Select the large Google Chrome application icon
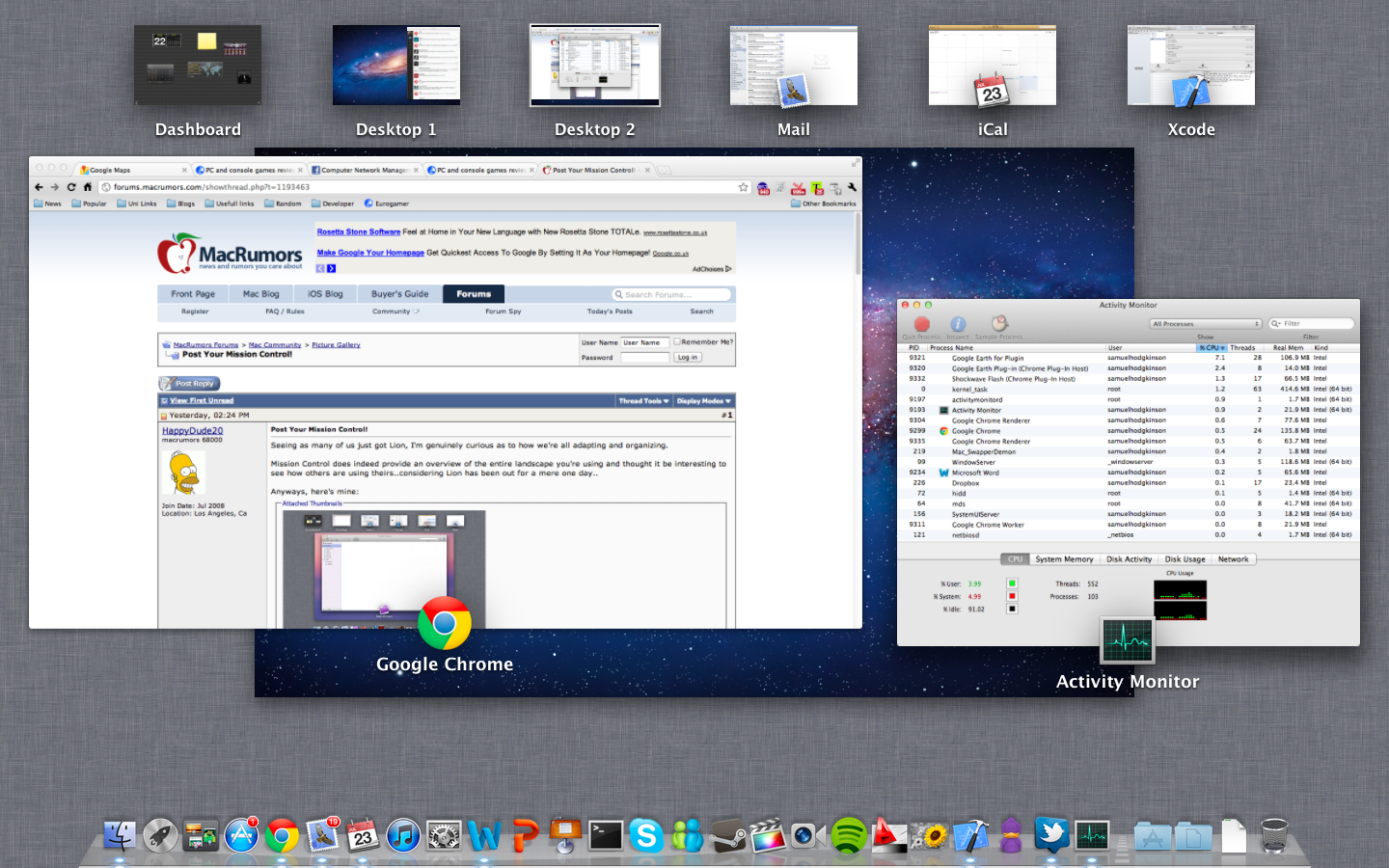The image size is (1389, 868). (x=445, y=623)
